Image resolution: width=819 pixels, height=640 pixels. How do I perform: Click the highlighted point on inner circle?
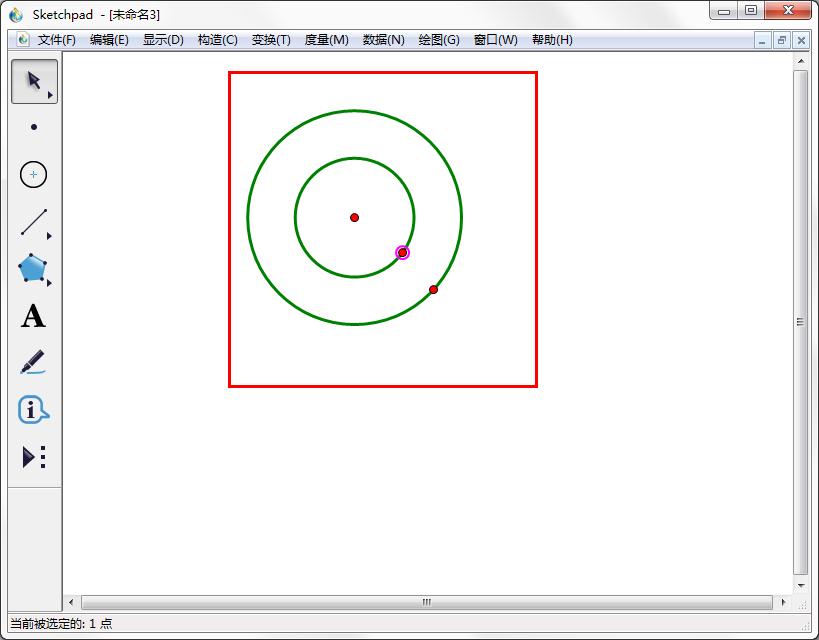point(402,253)
